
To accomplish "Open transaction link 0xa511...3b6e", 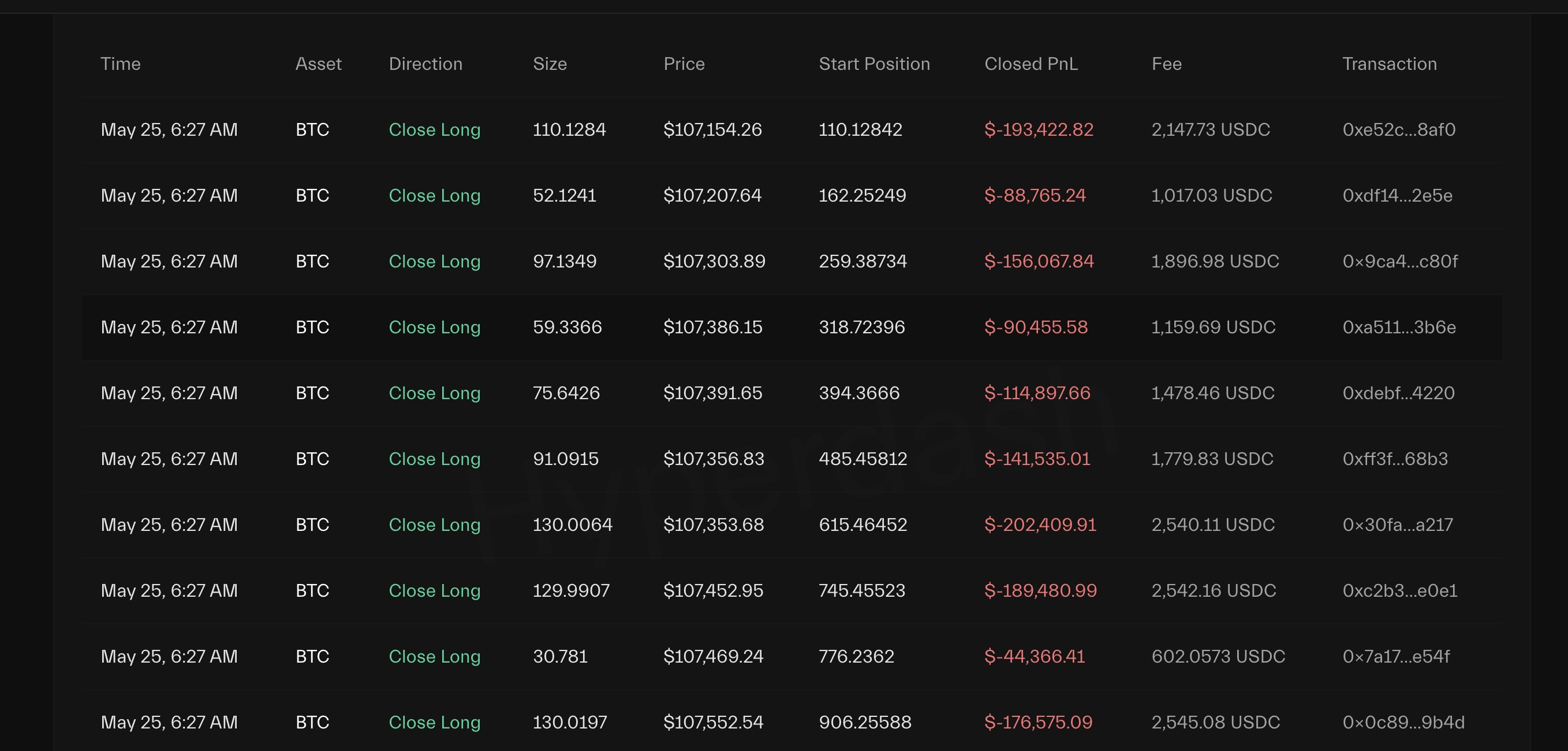I will 1399,327.
